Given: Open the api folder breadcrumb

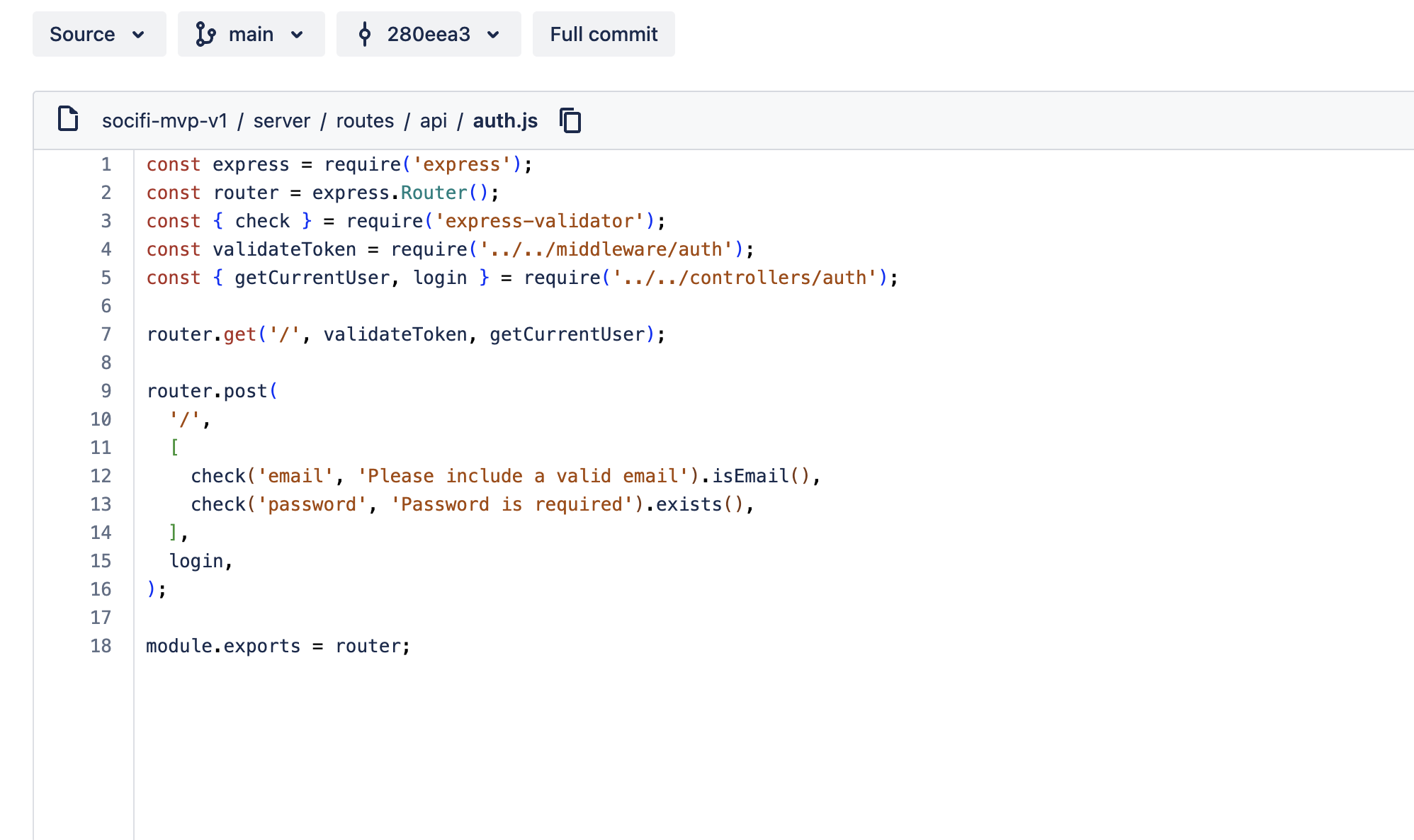Looking at the screenshot, I should [x=433, y=121].
